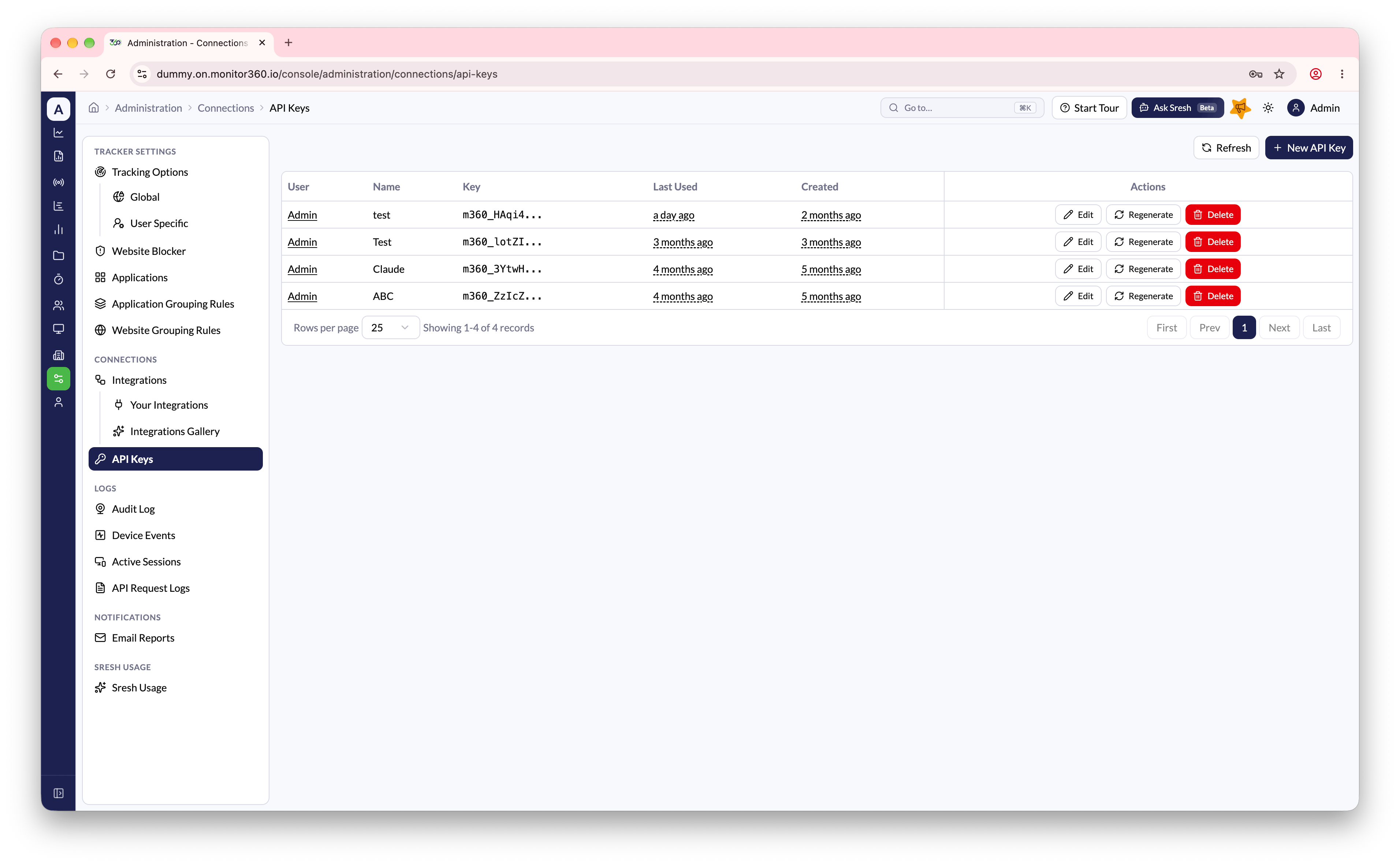Viewport: 1400px width, 865px height.
Task: Open a new browser tab
Action: tap(288, 43)
